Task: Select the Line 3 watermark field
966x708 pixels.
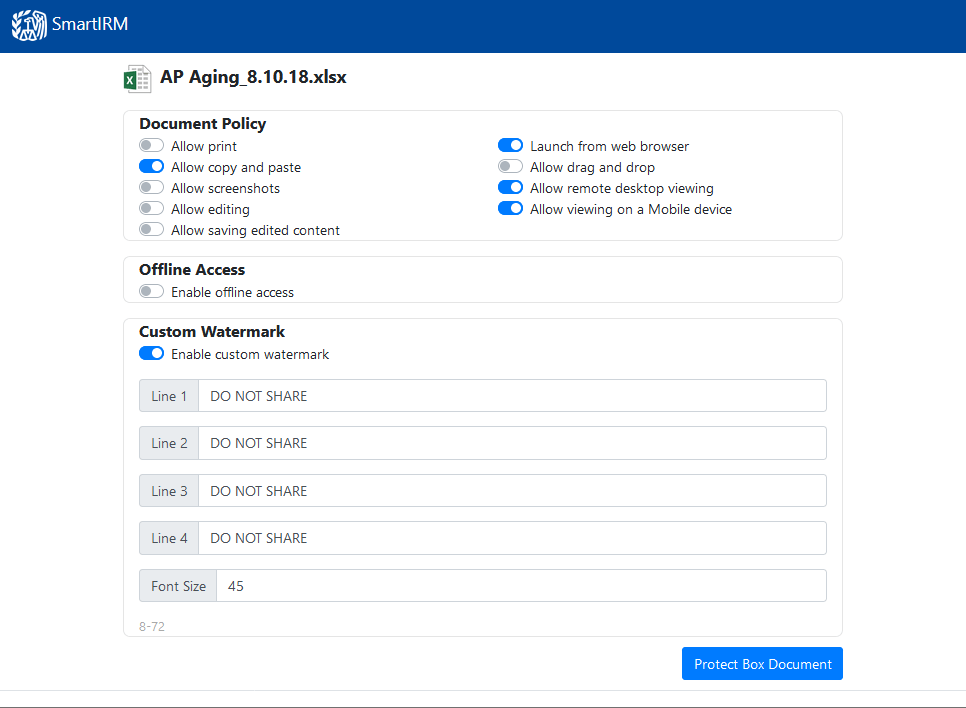Action: point(512,491)
